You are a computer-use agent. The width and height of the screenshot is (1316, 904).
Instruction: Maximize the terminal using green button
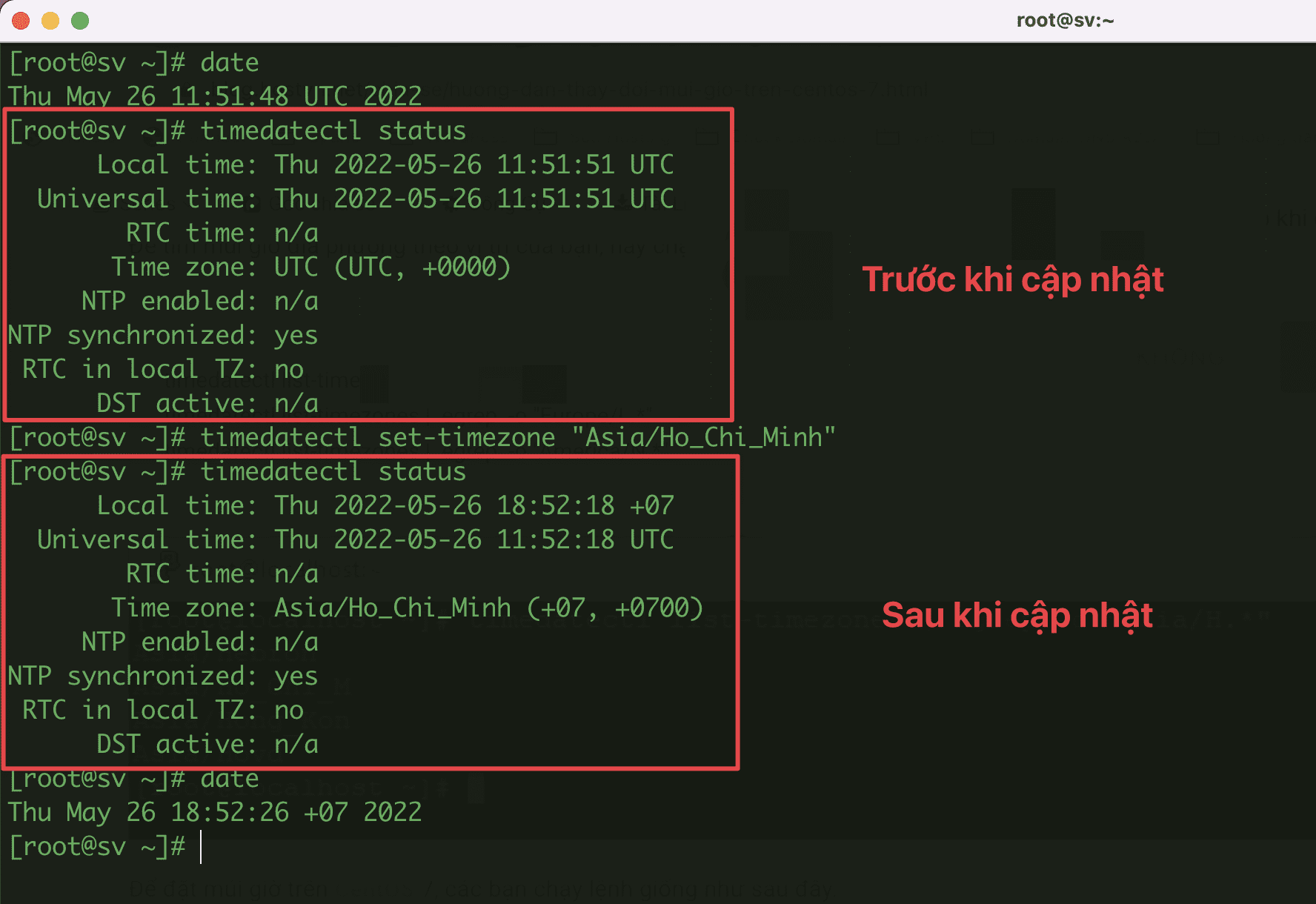tap(80, 21)
